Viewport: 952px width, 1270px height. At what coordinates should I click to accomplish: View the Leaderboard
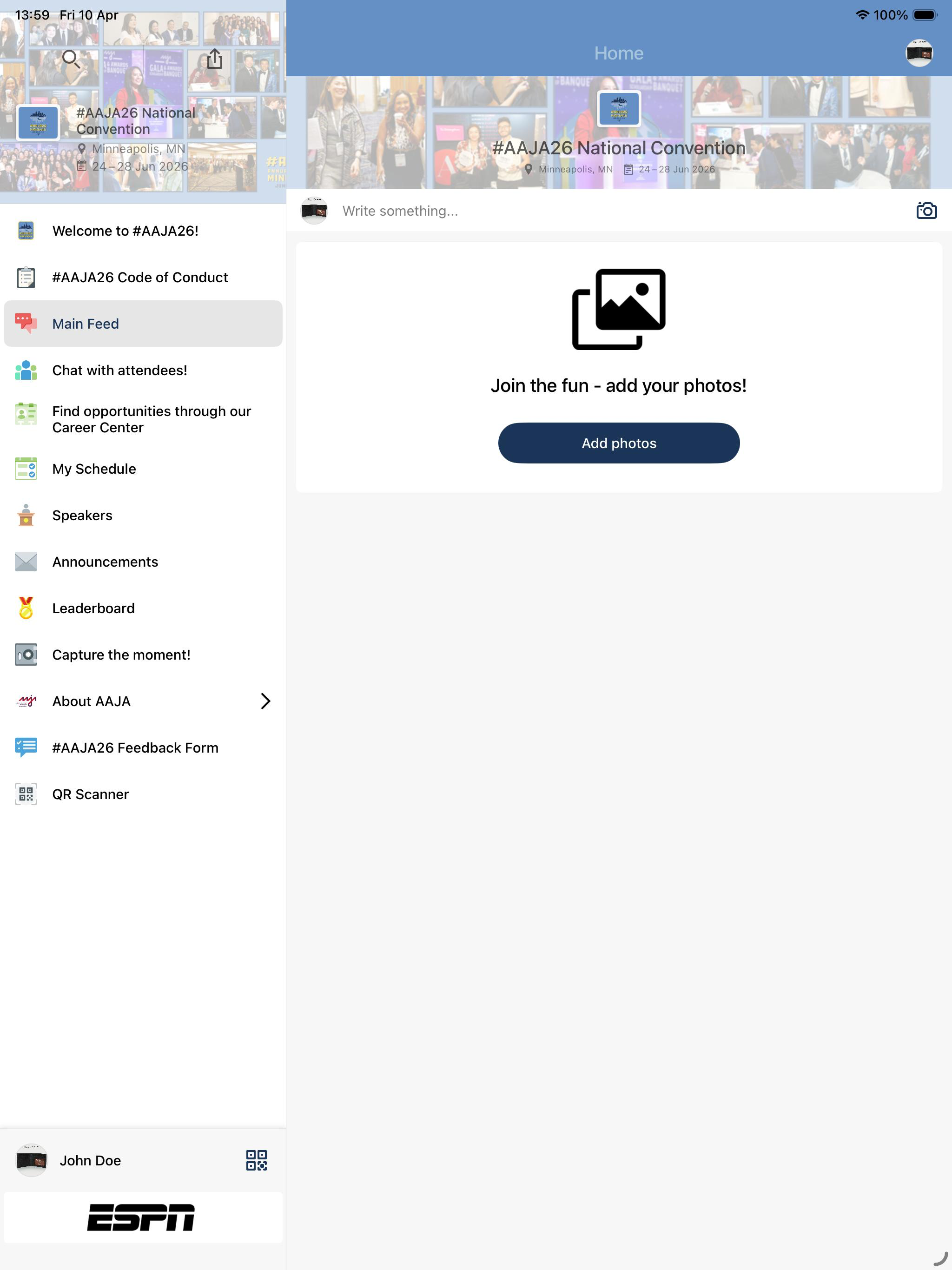pos(143,608)
